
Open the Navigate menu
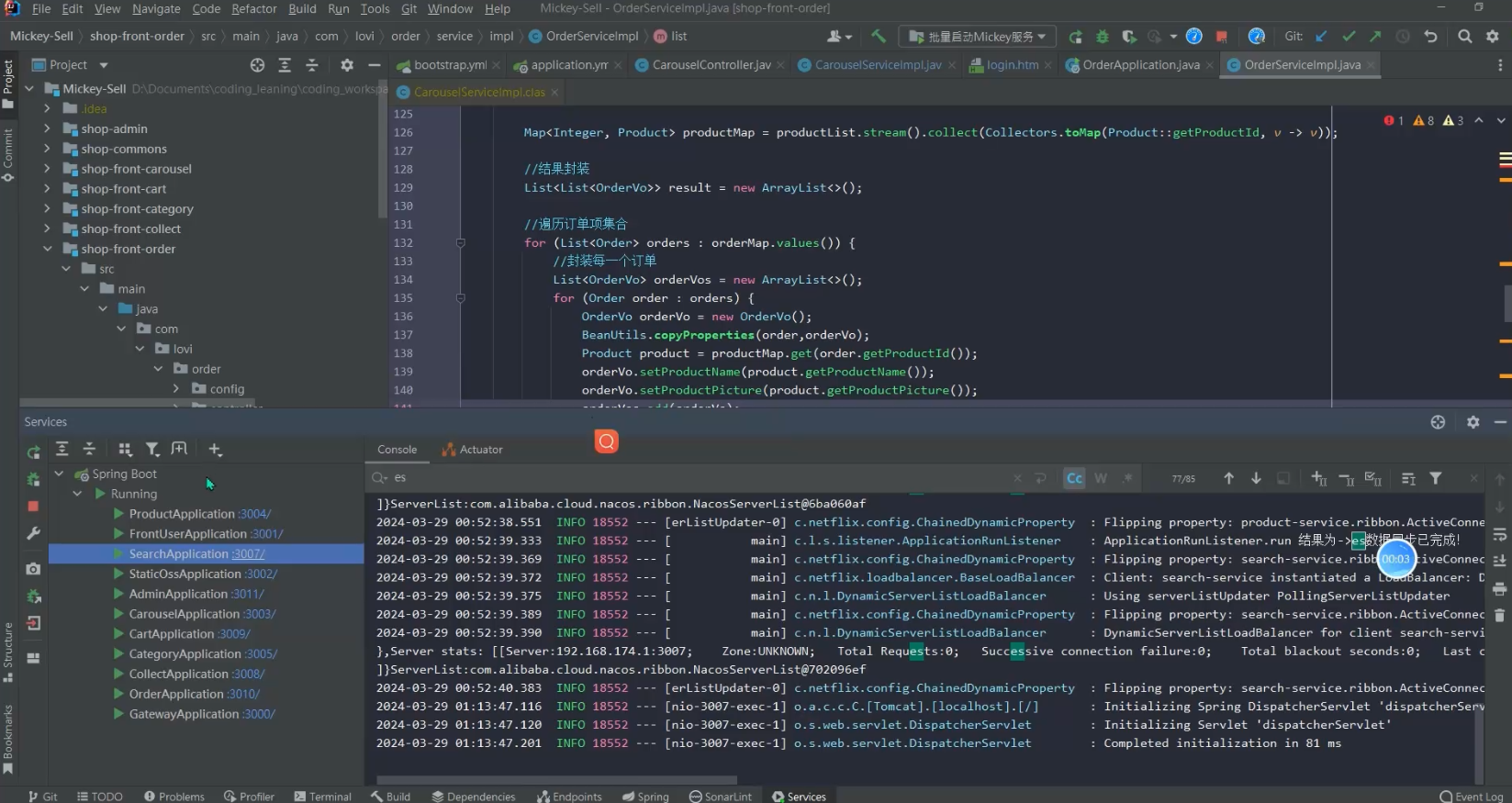coord(156,8)
